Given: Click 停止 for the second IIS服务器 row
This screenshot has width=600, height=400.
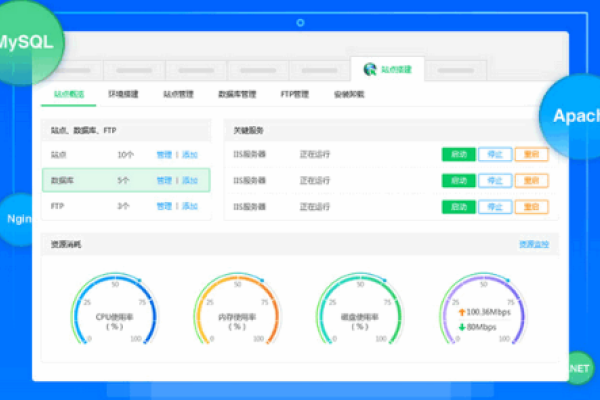Looking at the screenshot, I should (495, 181).
